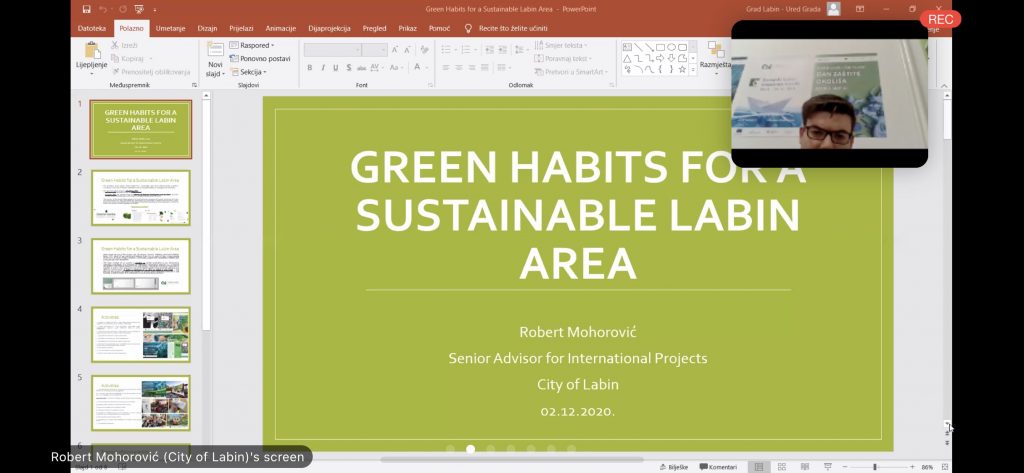
Task: Start the slideshow from the quick access toolbar
Action: [138, 9]
